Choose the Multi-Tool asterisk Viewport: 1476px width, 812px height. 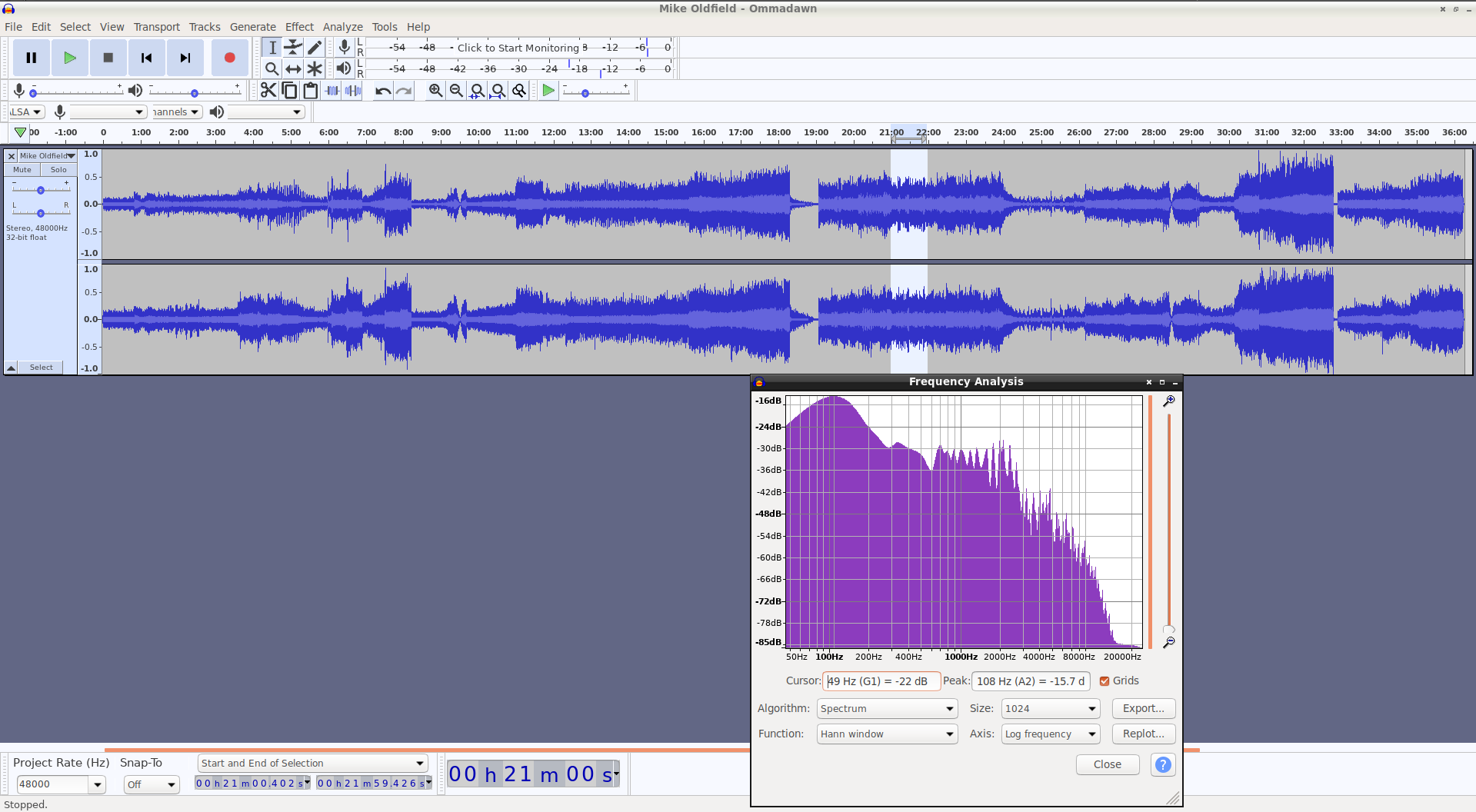tap(315, 69)
